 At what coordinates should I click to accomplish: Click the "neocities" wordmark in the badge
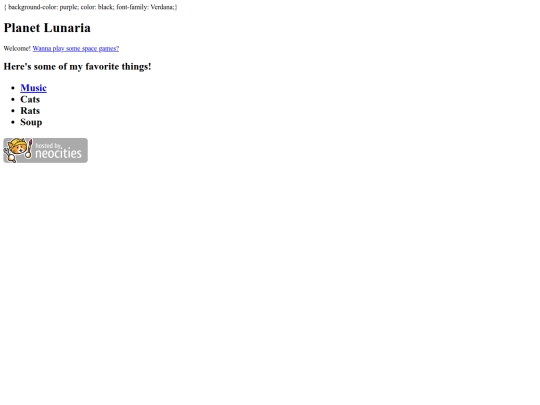coord(59,153)
